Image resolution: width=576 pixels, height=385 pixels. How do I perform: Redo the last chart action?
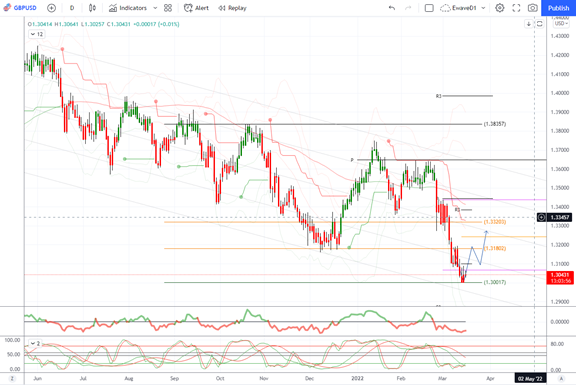tap(408, 8)
